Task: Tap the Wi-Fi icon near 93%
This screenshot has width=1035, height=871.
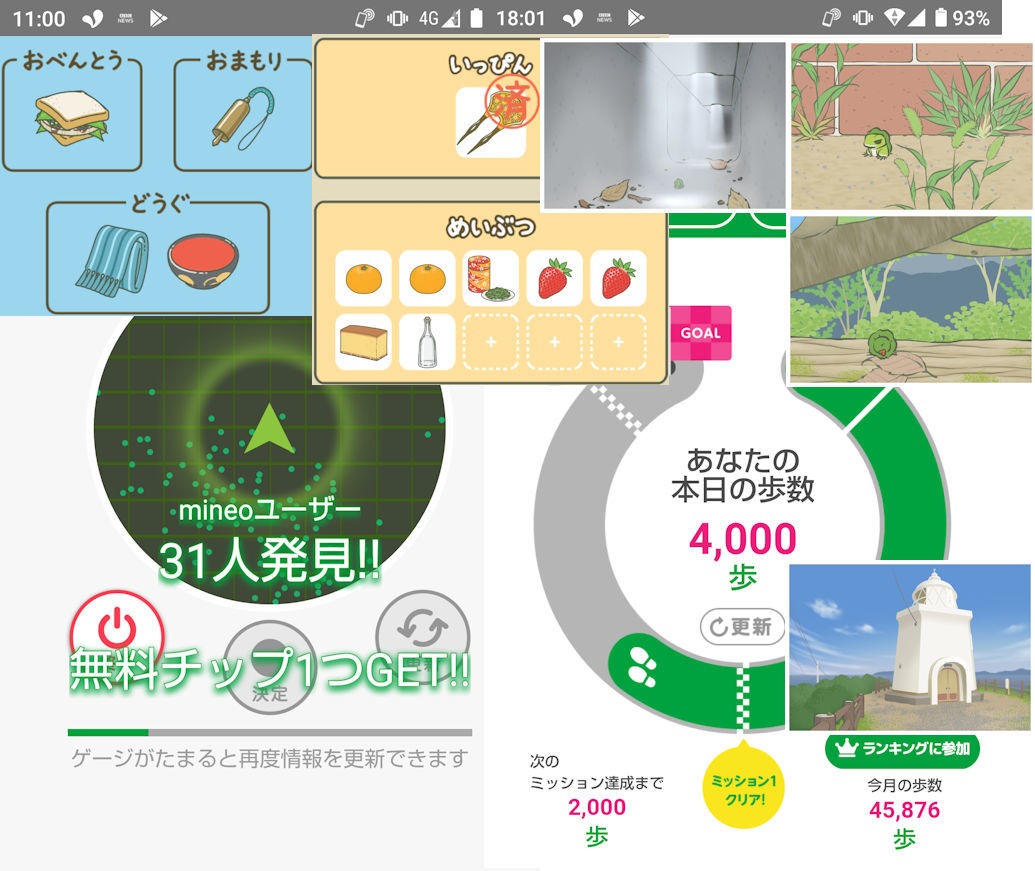Action: click(894, 18)
